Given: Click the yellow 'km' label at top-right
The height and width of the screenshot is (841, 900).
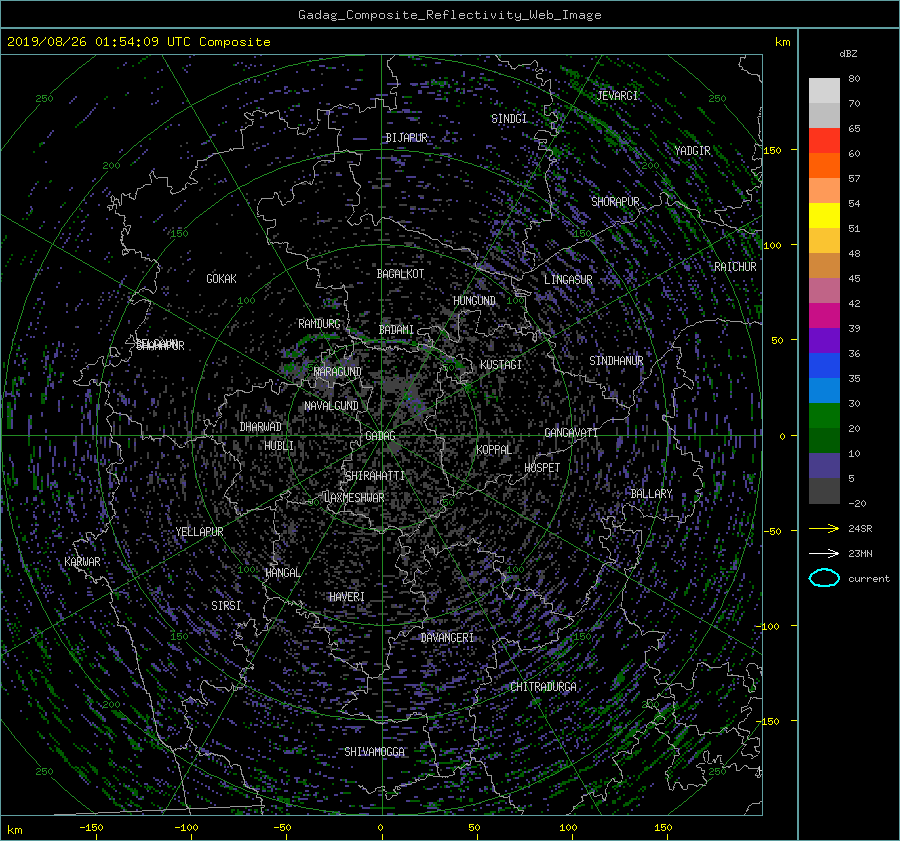Looking at the screenshot, I should pos(782,42).
